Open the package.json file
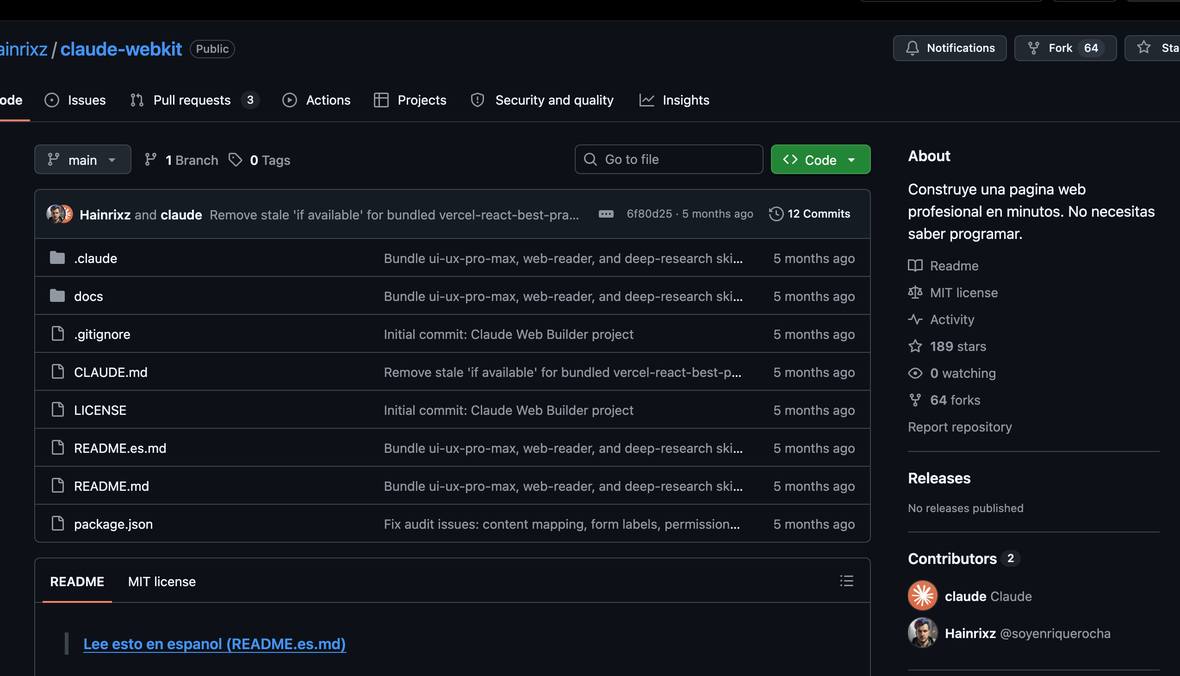 click(x=113, y=524)
